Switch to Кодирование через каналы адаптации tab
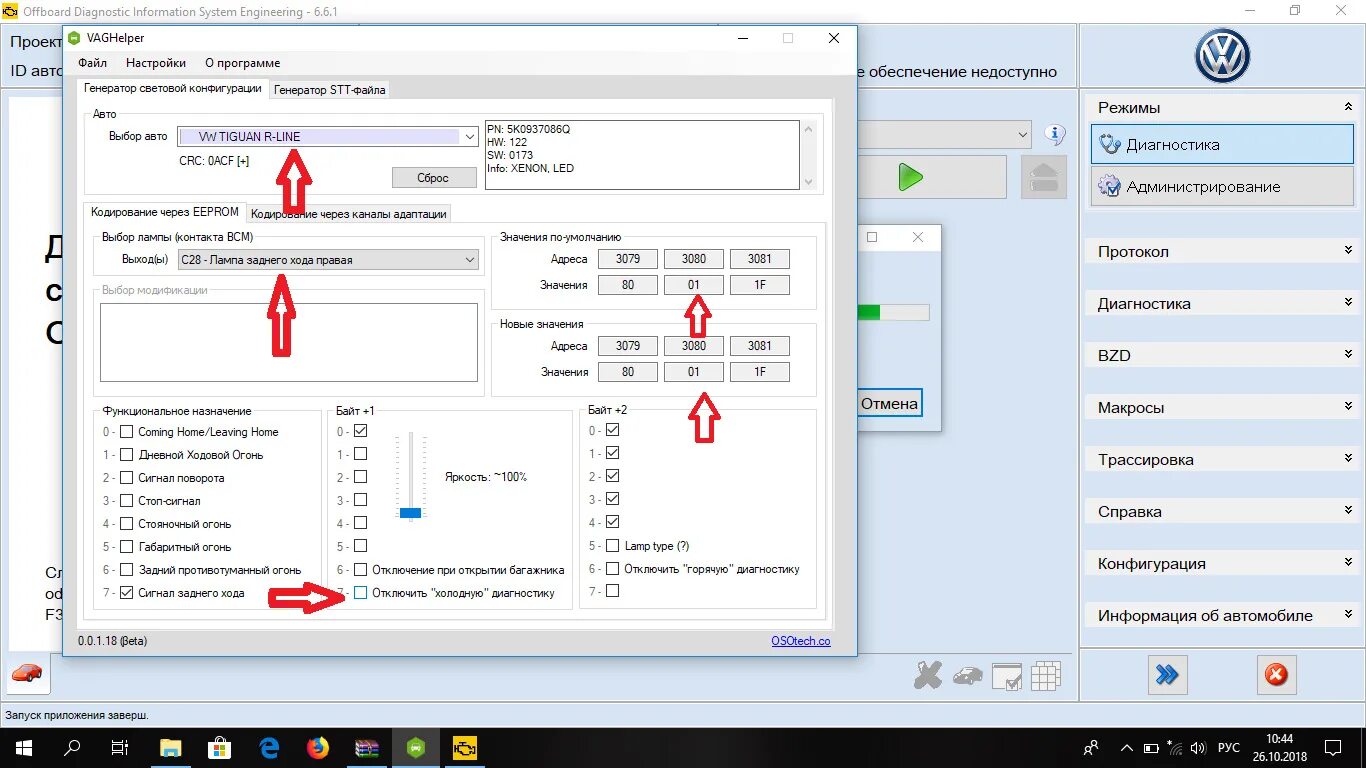This screenshot has width=1366, height=768. (349, 213)
